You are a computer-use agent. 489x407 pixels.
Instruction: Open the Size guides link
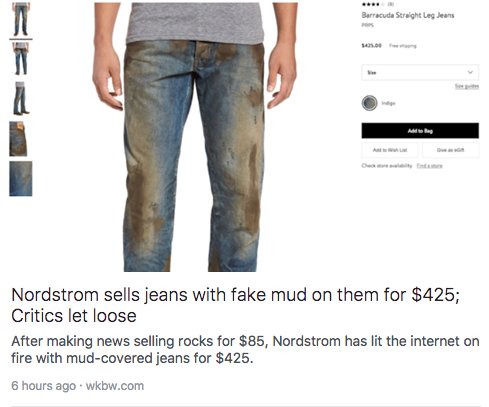(467, 86)
